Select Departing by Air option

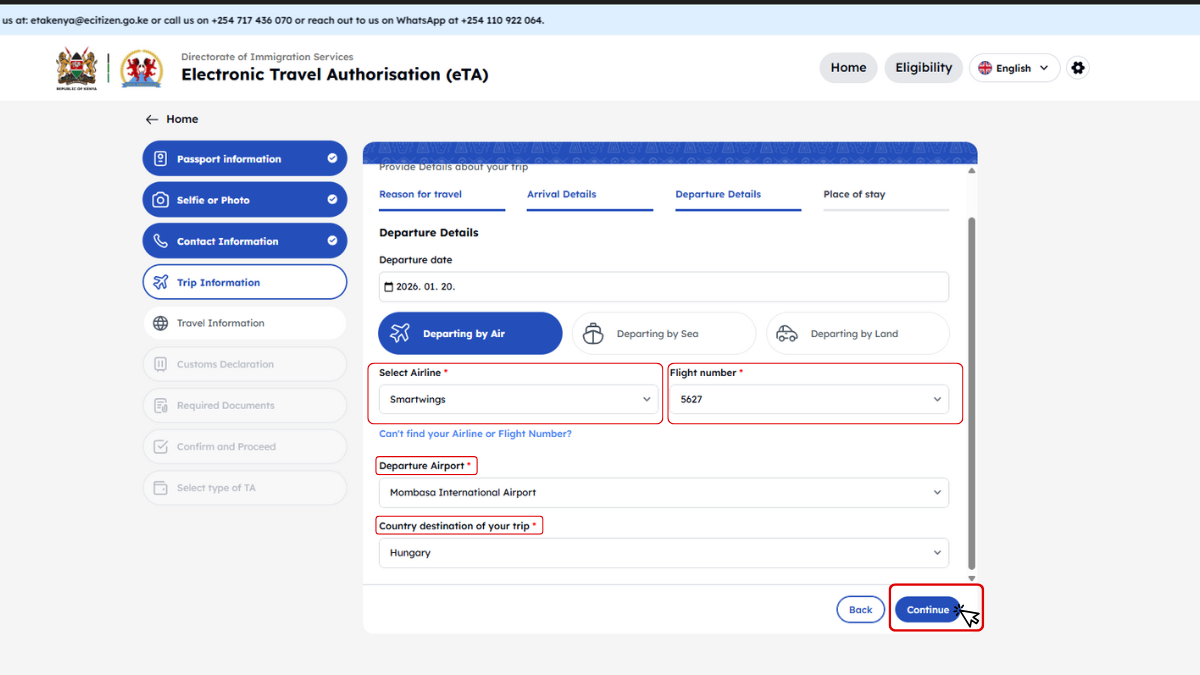tap(470, 334)
